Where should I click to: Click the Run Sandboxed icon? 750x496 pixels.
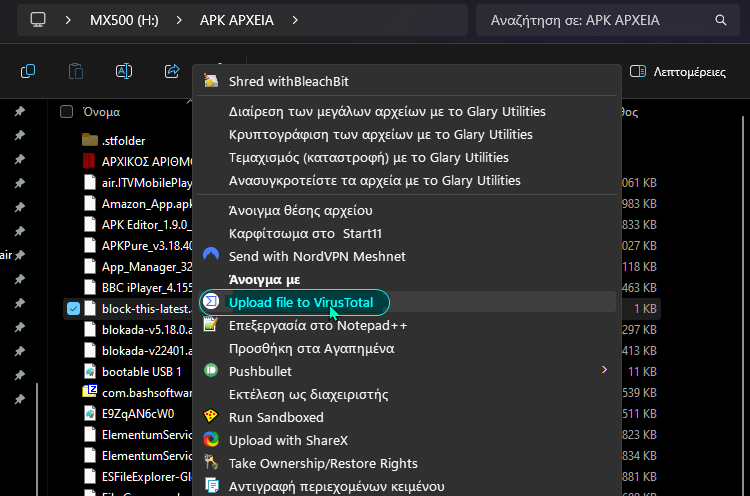tap(211, 416)
